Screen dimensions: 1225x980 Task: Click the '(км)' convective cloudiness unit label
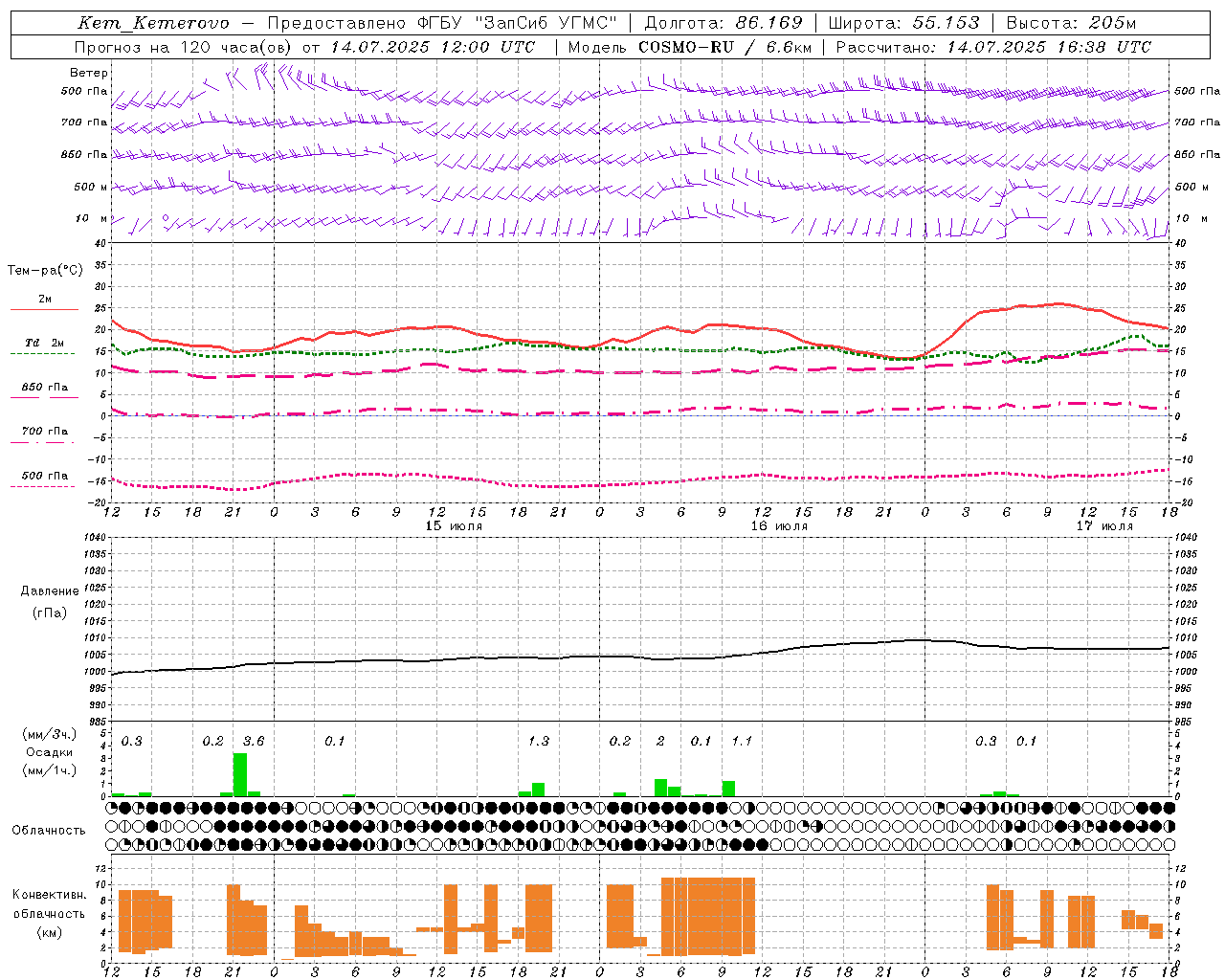(x=49, y=932)
